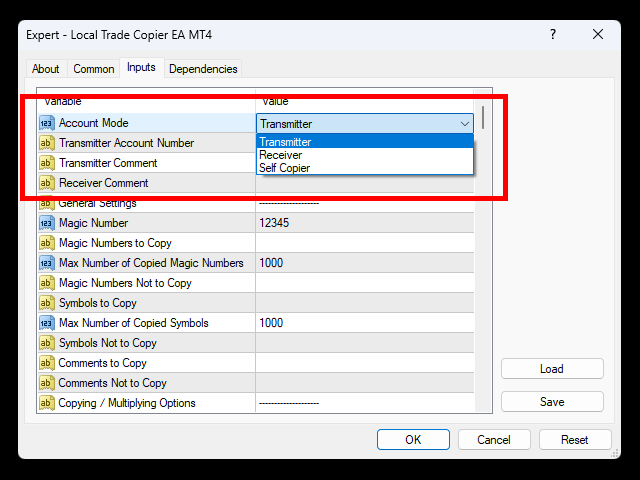
Task: Close the Expert dialog window
Action: [598, 34]
